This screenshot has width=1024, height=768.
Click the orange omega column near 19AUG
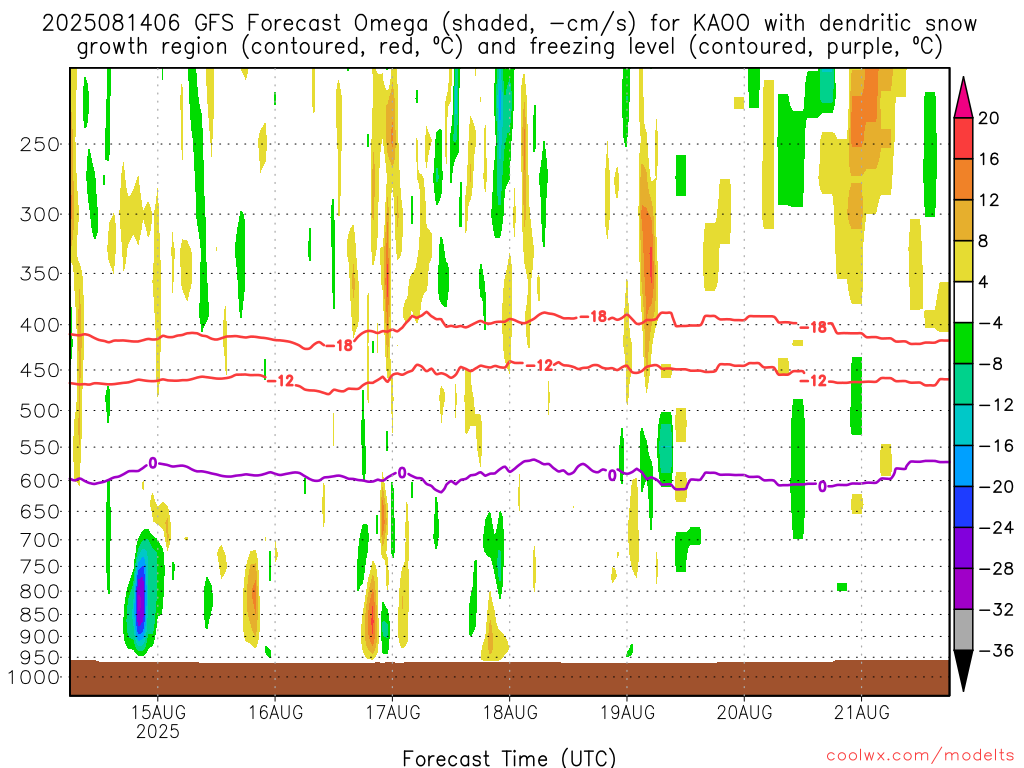647,255
